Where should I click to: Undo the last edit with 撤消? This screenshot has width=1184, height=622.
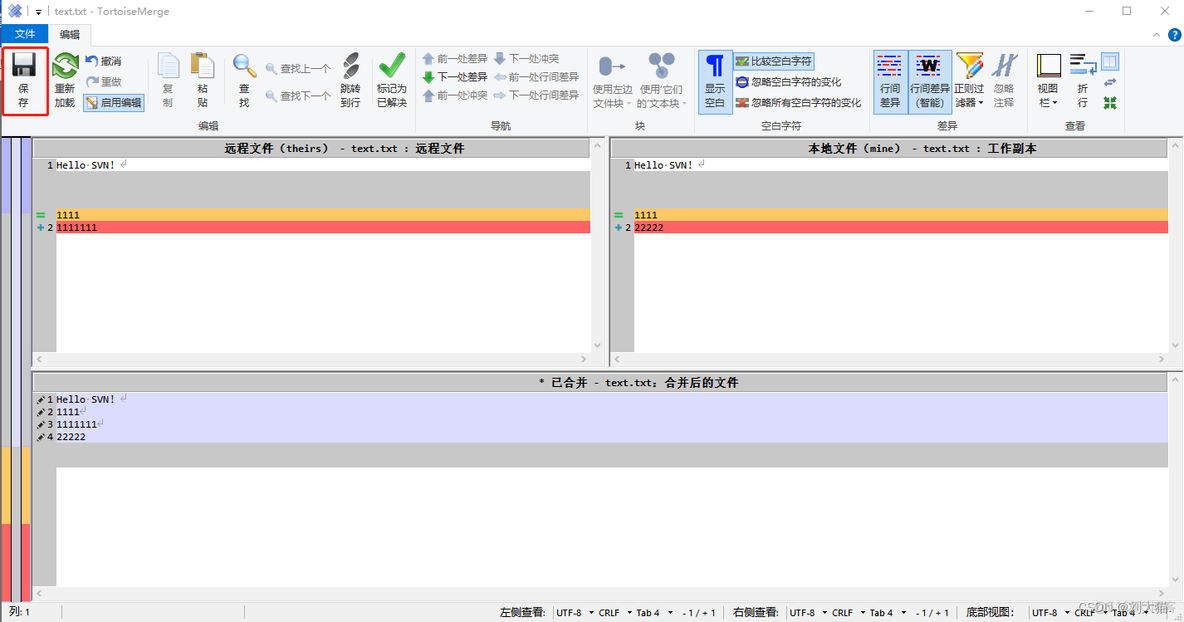103,61
